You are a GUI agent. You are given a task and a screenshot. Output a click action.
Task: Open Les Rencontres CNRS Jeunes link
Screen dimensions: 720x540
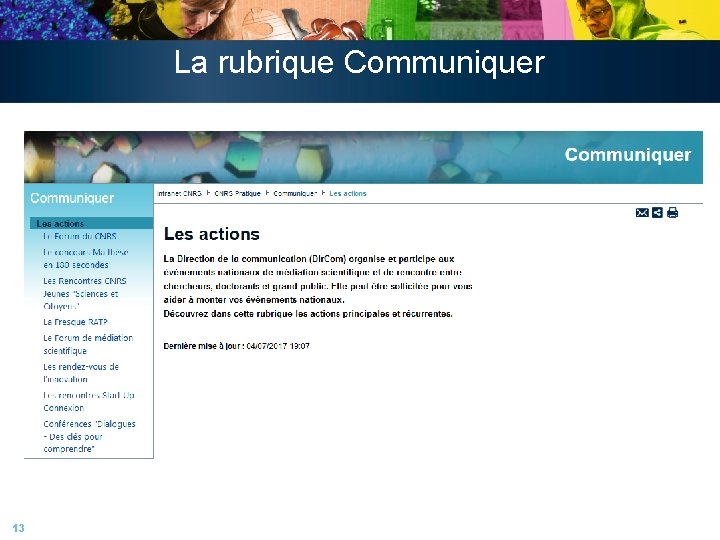point(85,293)
